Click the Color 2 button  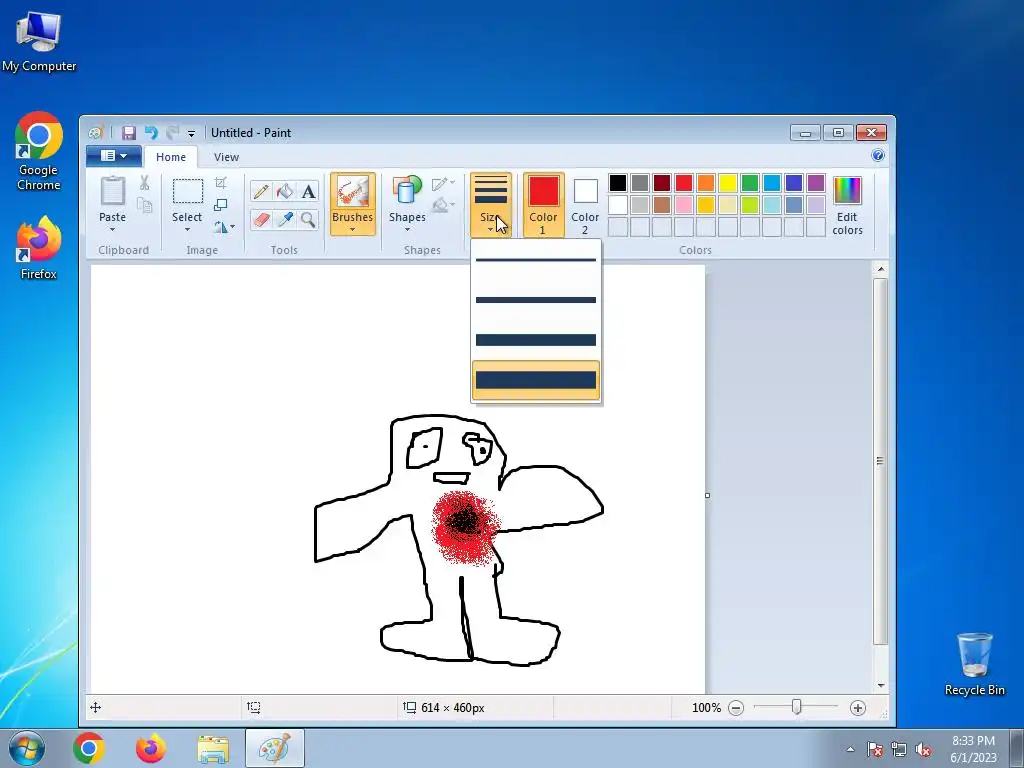[x=585, y=204]
